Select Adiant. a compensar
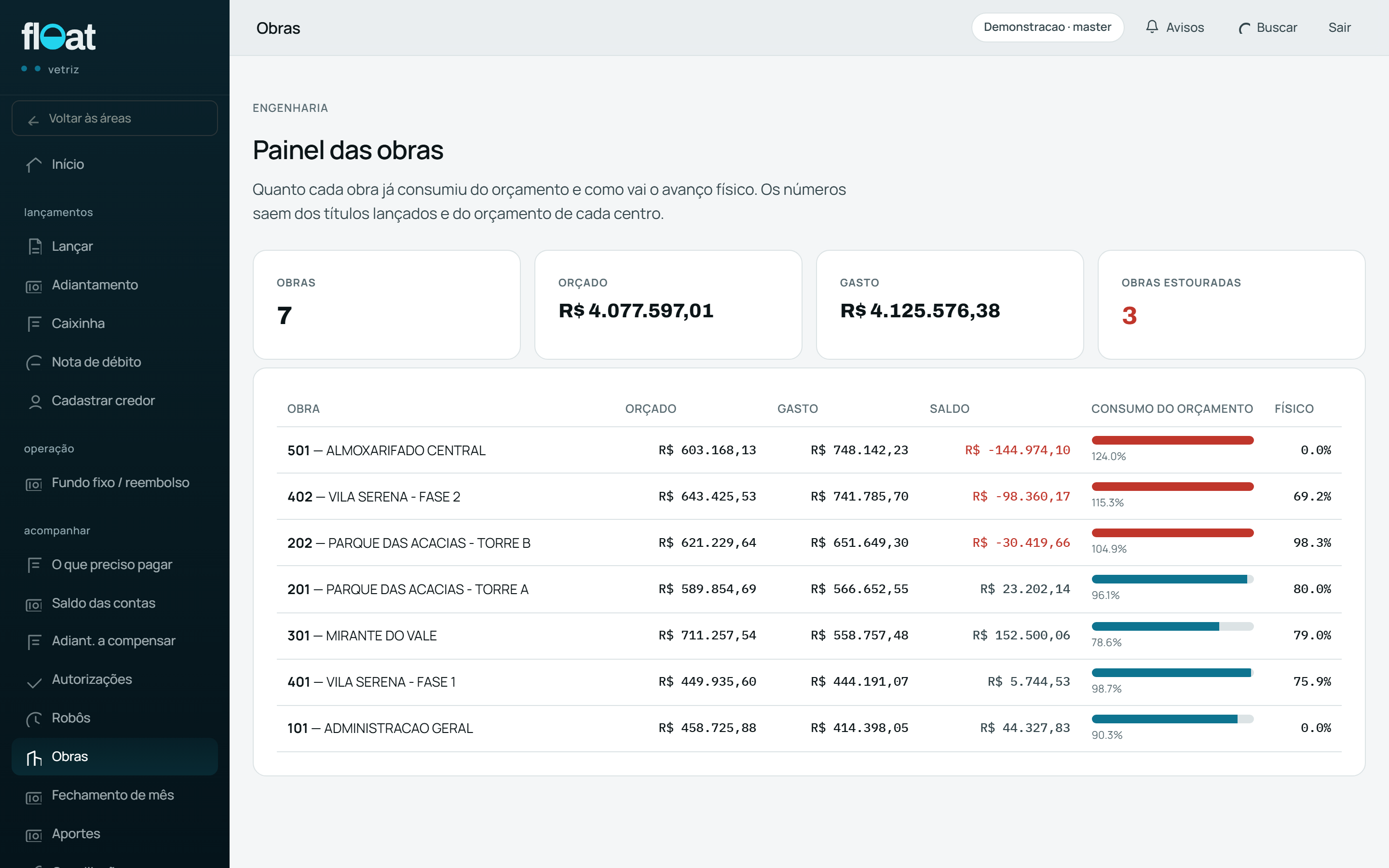The width and height of the screenshot is (1389, 868). click(x=115, y=641)
